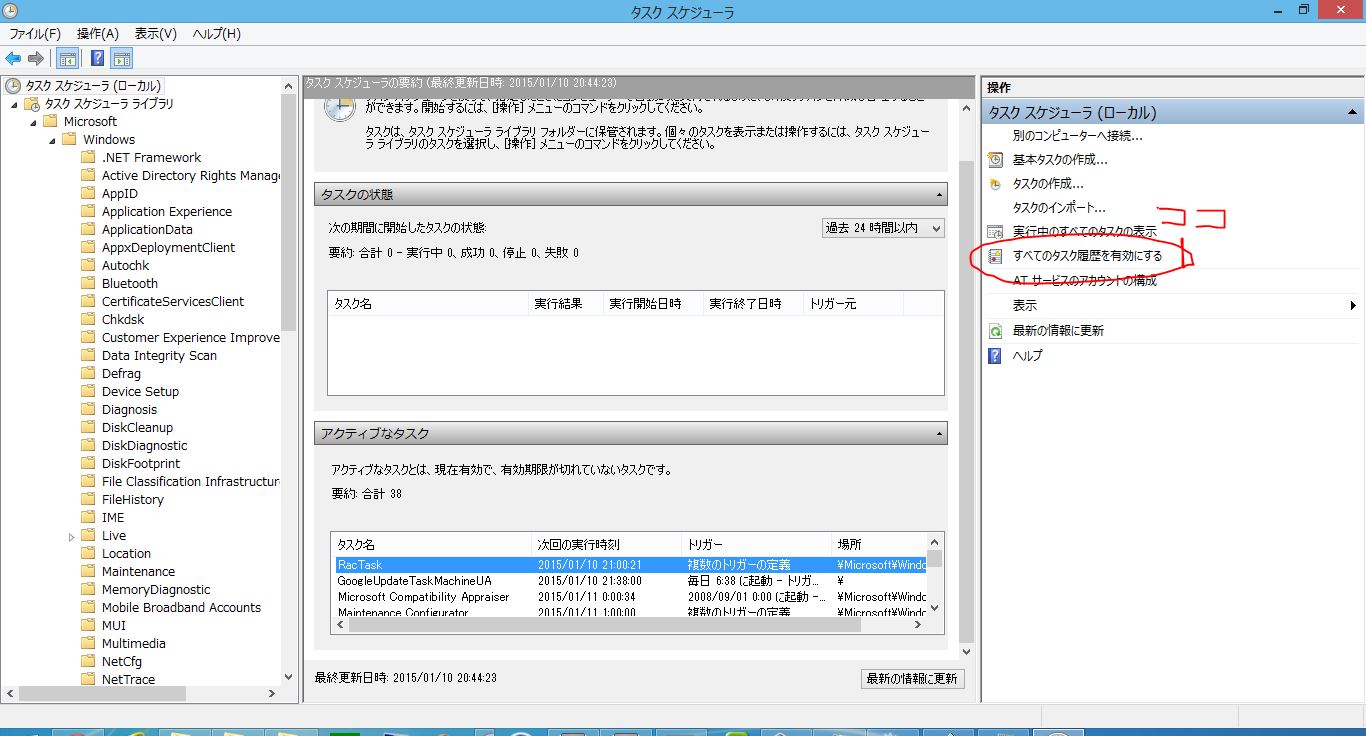Click AT サービスのアカウントの構成 action
This screenshot has width=1366, height=736.
[1084, 281]
